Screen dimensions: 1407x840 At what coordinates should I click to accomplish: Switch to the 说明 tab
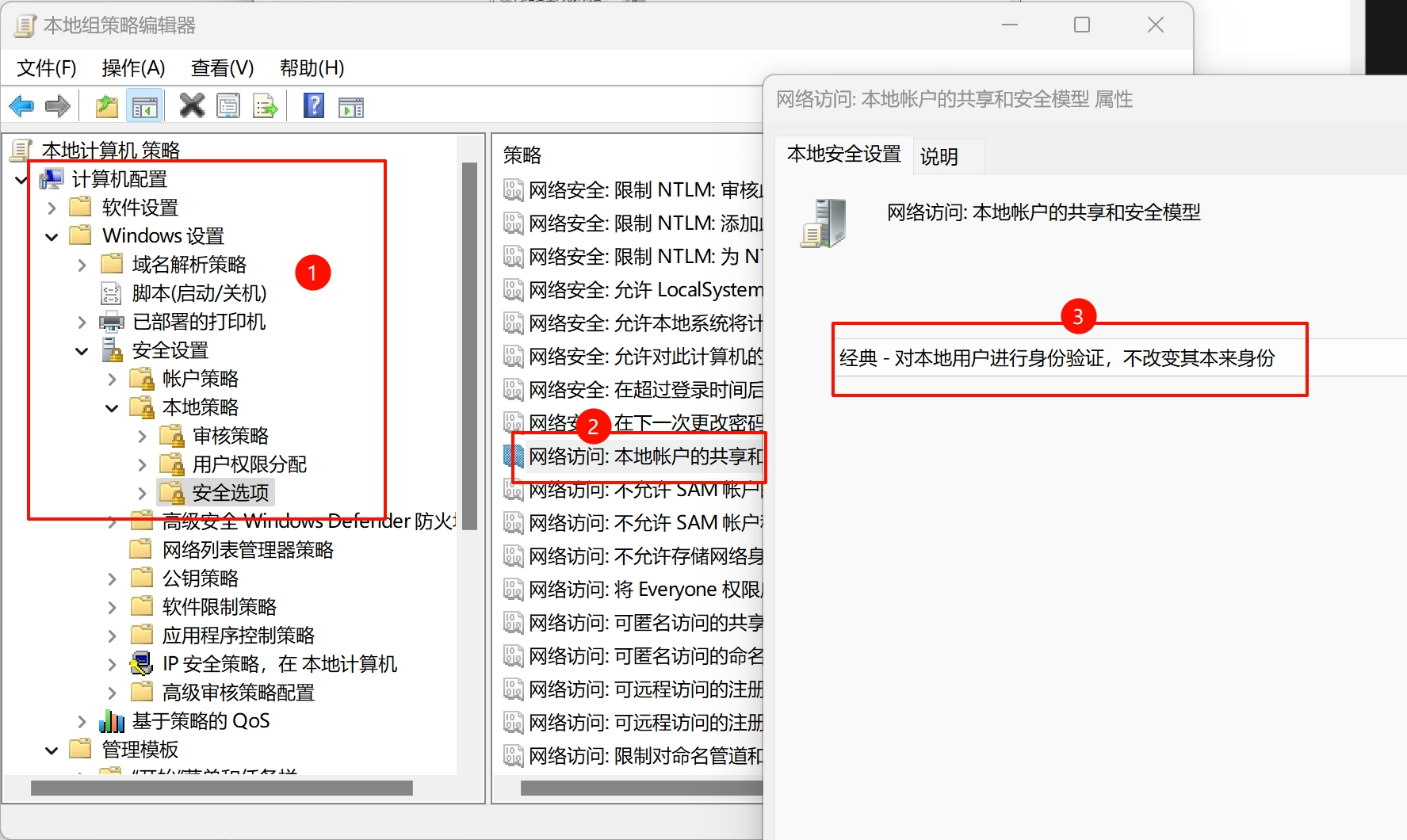939,156
